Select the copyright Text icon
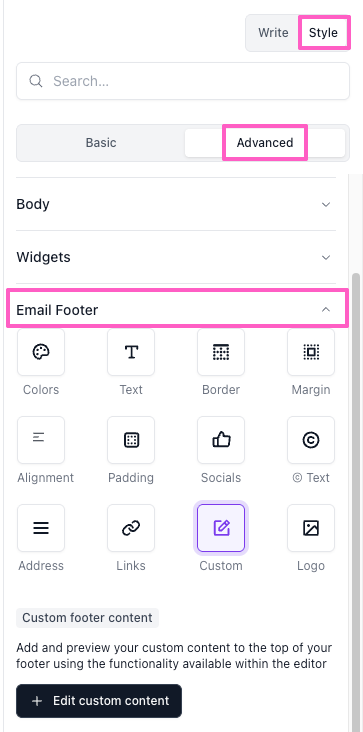The height and width of the screenshot is (732, 363). click(311, 440)
